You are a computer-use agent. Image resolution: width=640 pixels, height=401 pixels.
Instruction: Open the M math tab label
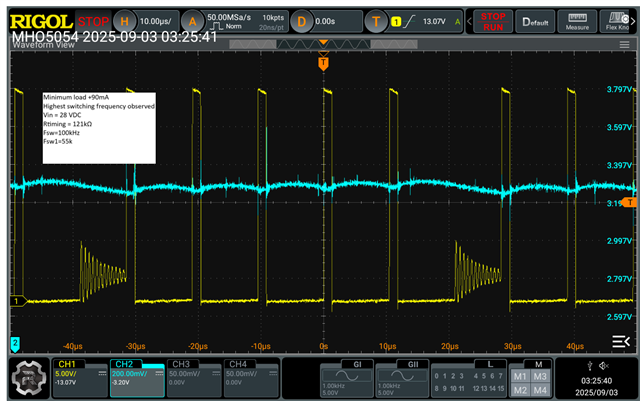(538, 364)
